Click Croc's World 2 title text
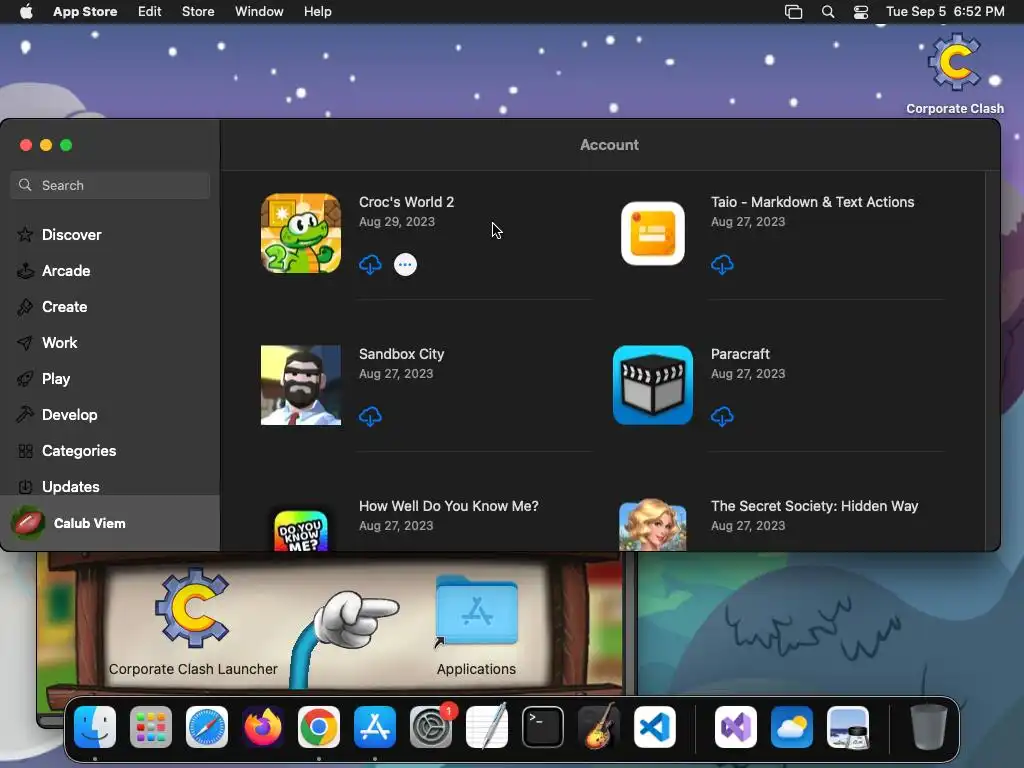1024x768 pixels. coord(406,202)
